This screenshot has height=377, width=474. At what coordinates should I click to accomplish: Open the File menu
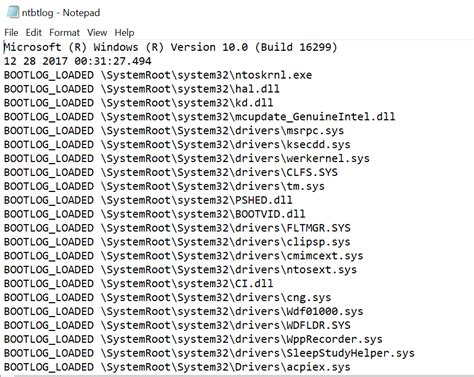point(11,33)
